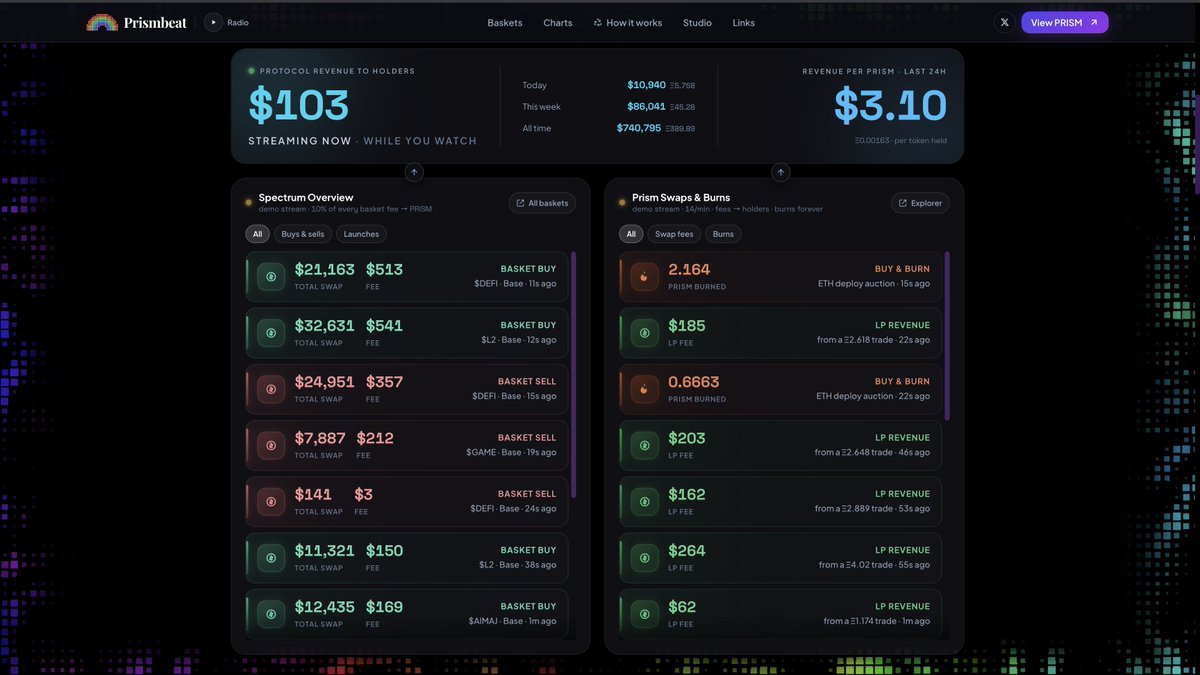Click the Ξ2.618 trade · 22s ago text
1200x675 pixels.
pyautogui.click(x=888, y=340)
